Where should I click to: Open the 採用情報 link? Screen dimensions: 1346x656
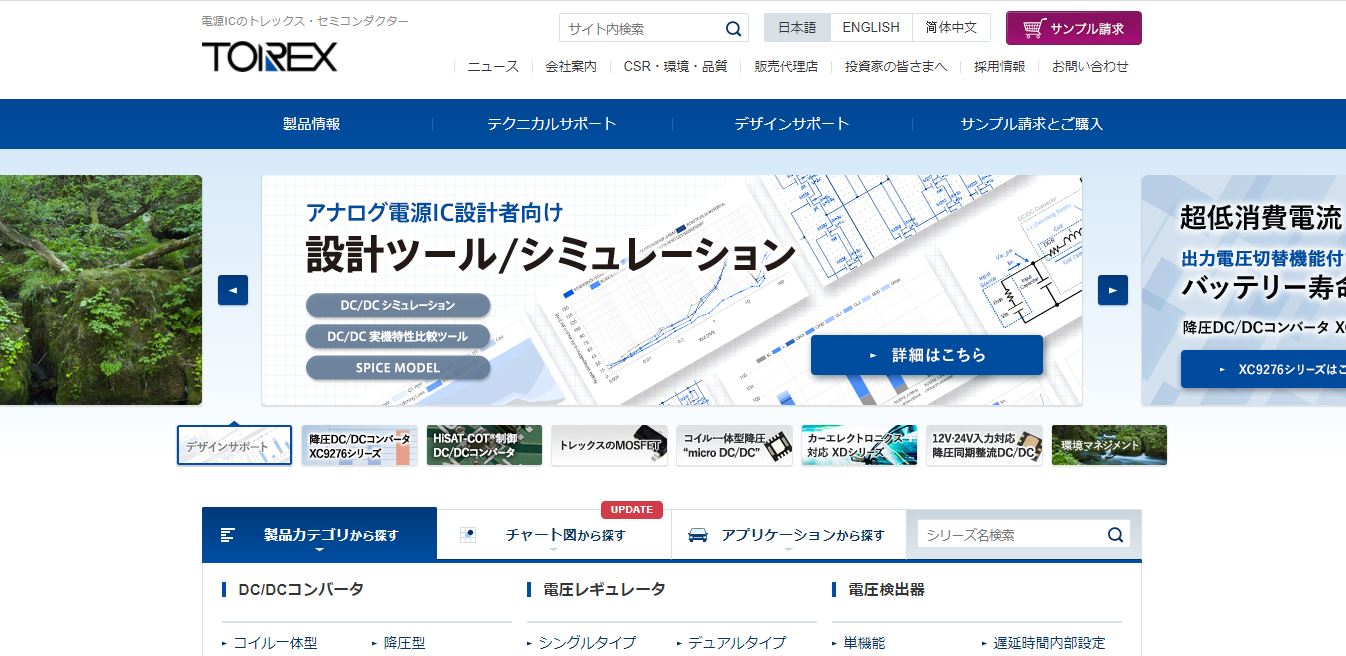[1000, 66]
